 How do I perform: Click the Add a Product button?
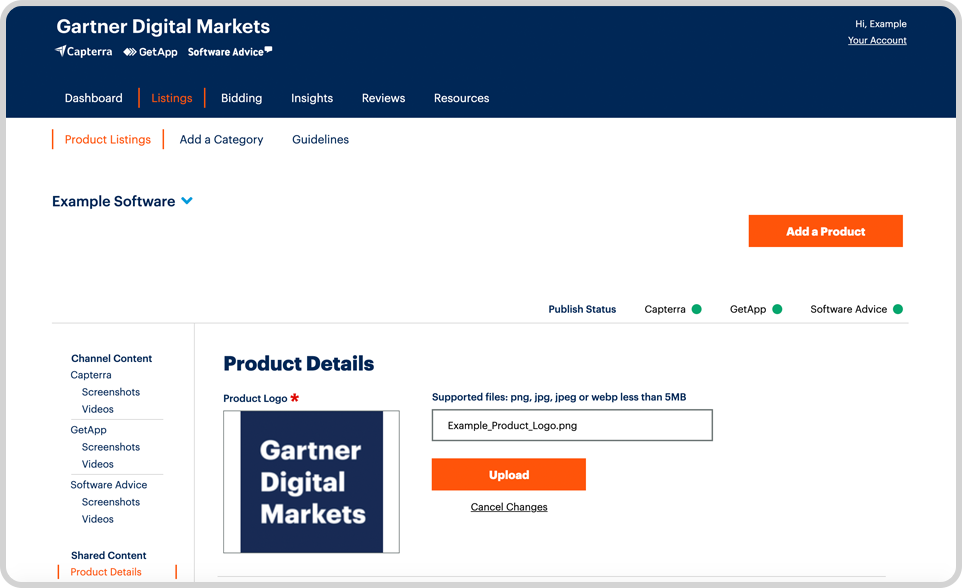click(x=825, y=231)
